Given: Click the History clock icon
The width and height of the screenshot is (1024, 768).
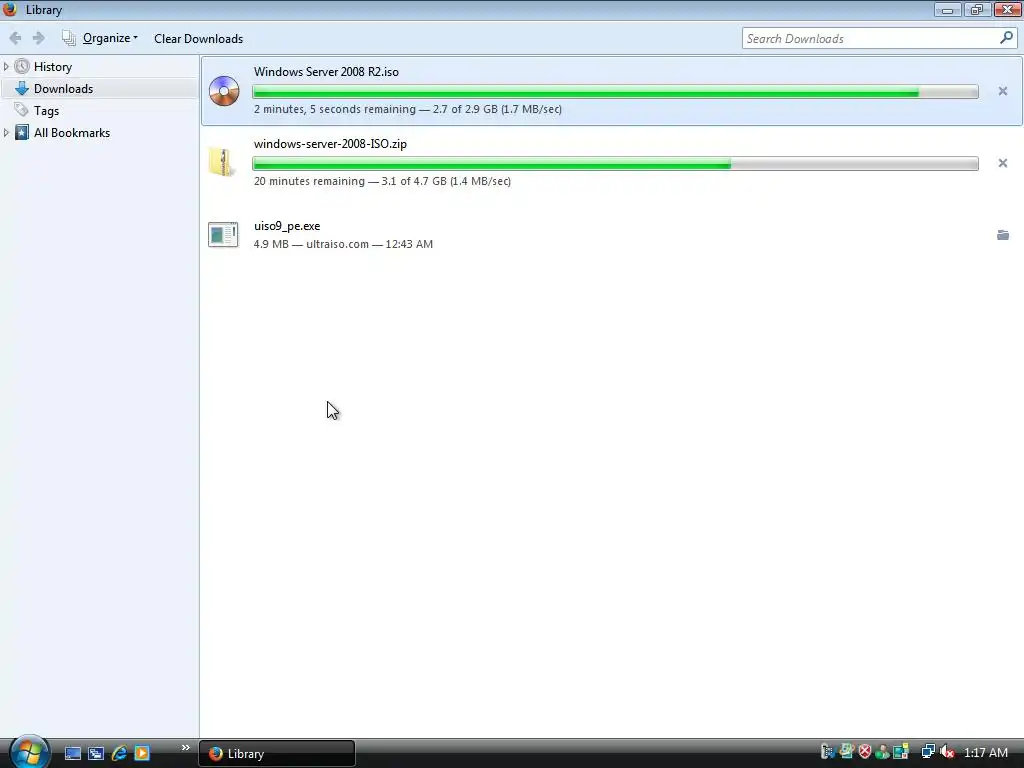Looking at the screenshot, I should (x=22, y=67).
